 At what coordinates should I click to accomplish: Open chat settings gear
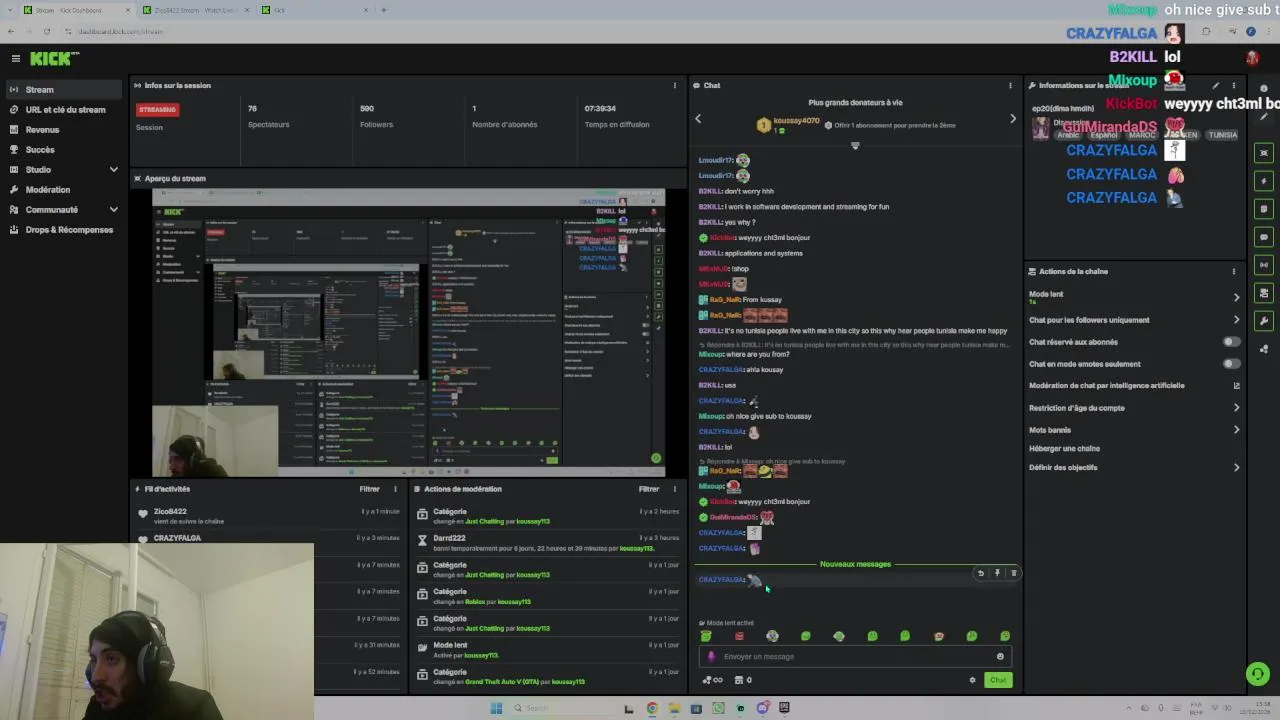coord(972,680)
